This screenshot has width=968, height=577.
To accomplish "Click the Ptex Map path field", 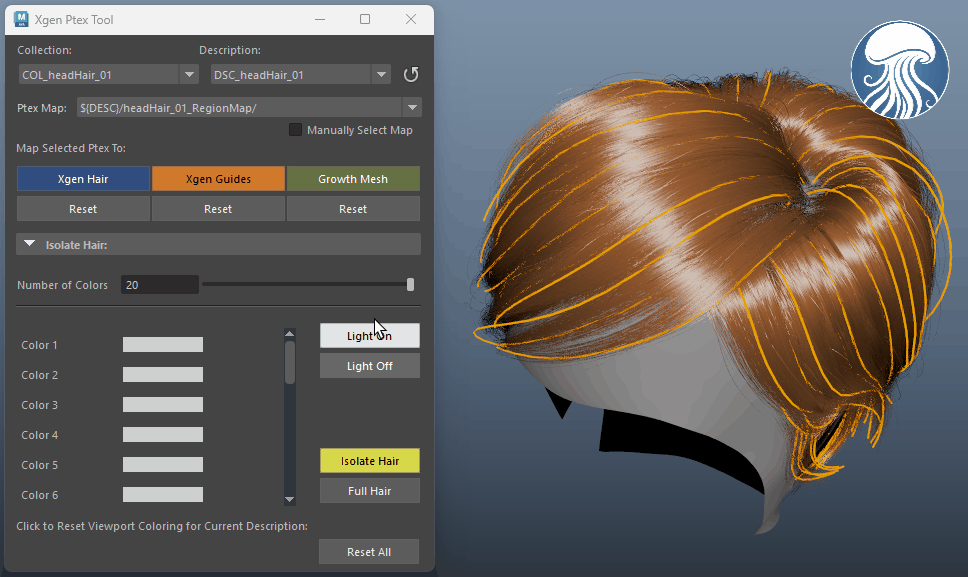I will [240, 107].
